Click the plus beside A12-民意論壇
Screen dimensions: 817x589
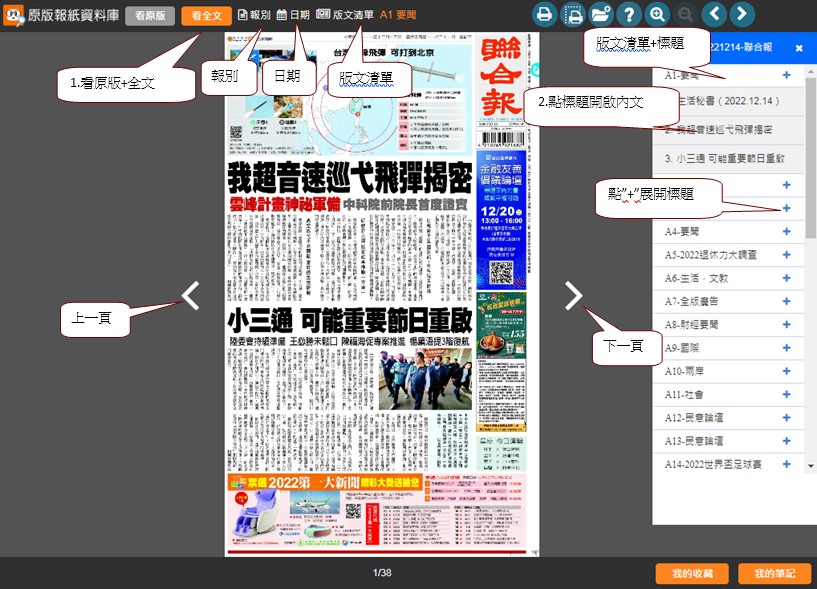tap(786, 418)
